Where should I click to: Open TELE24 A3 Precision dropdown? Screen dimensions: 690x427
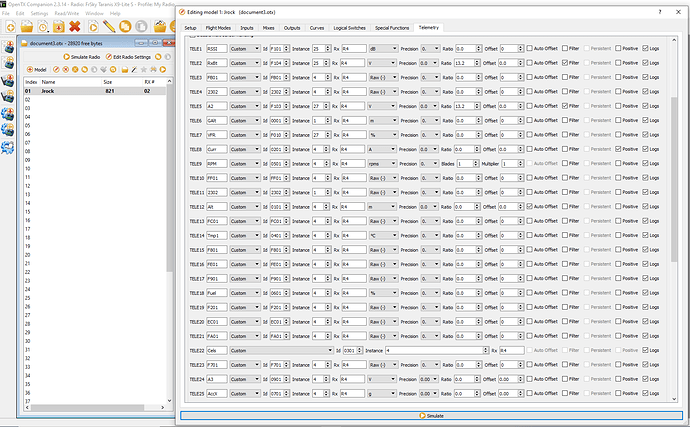coord(428,379)
